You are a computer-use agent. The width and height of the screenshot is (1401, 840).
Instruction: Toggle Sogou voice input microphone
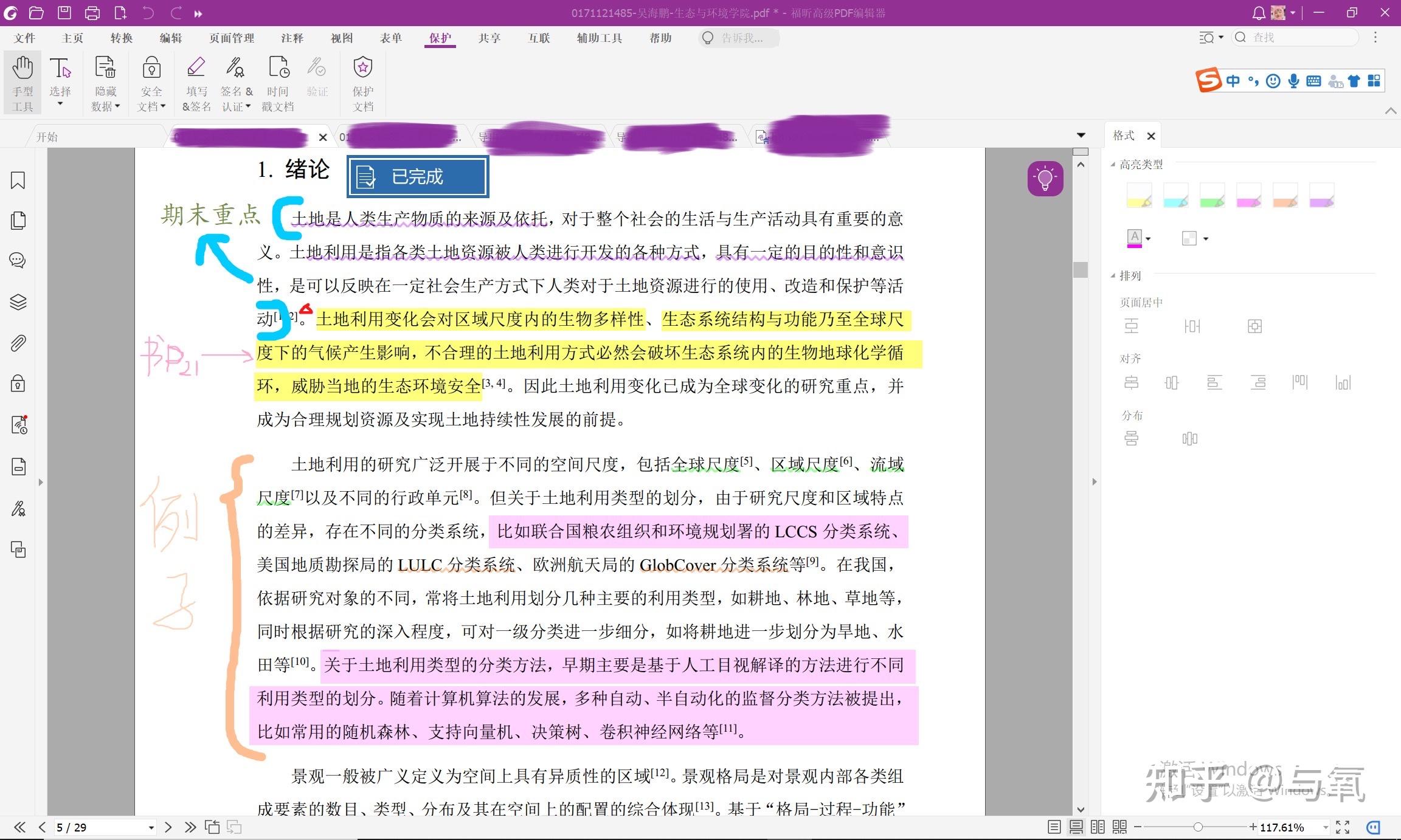click(1294, 81)
